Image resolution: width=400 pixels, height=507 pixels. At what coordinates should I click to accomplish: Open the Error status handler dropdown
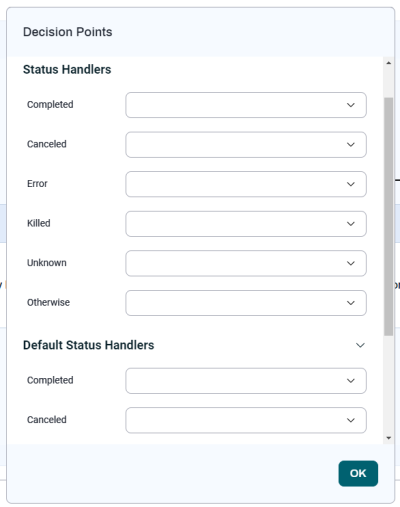[246, 184]
